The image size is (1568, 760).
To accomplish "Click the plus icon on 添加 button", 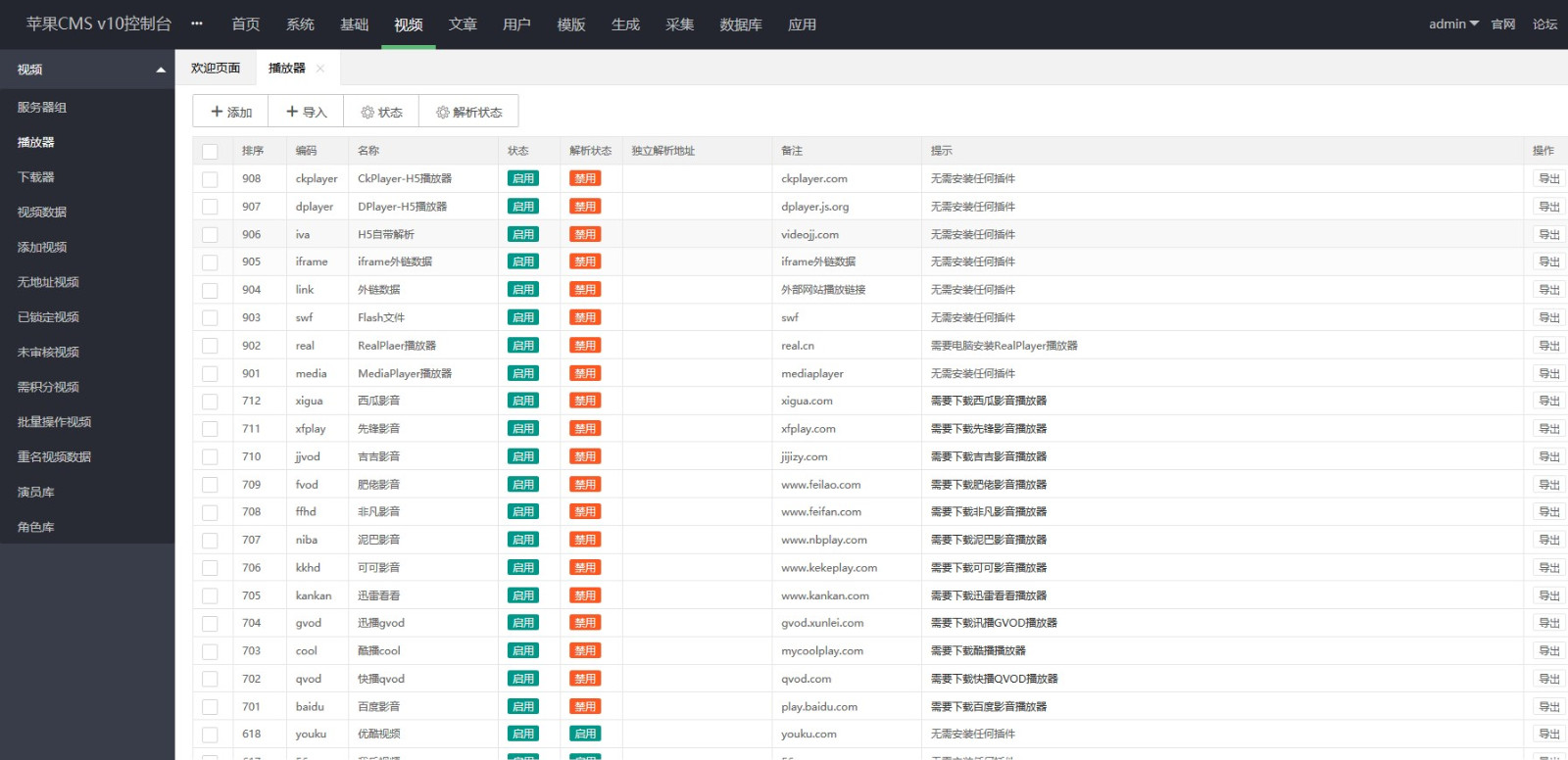I will point(217,112).
